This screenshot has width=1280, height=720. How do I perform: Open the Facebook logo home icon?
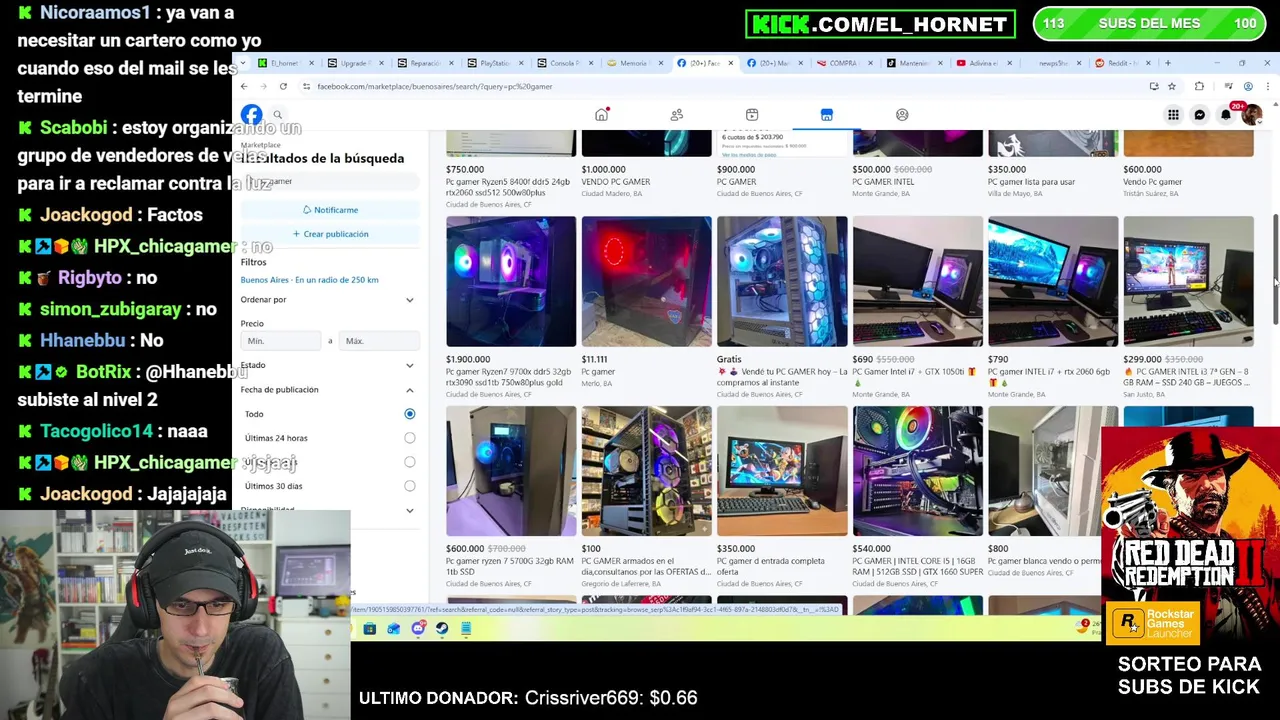pyautogui.click(x=251, y=115)
